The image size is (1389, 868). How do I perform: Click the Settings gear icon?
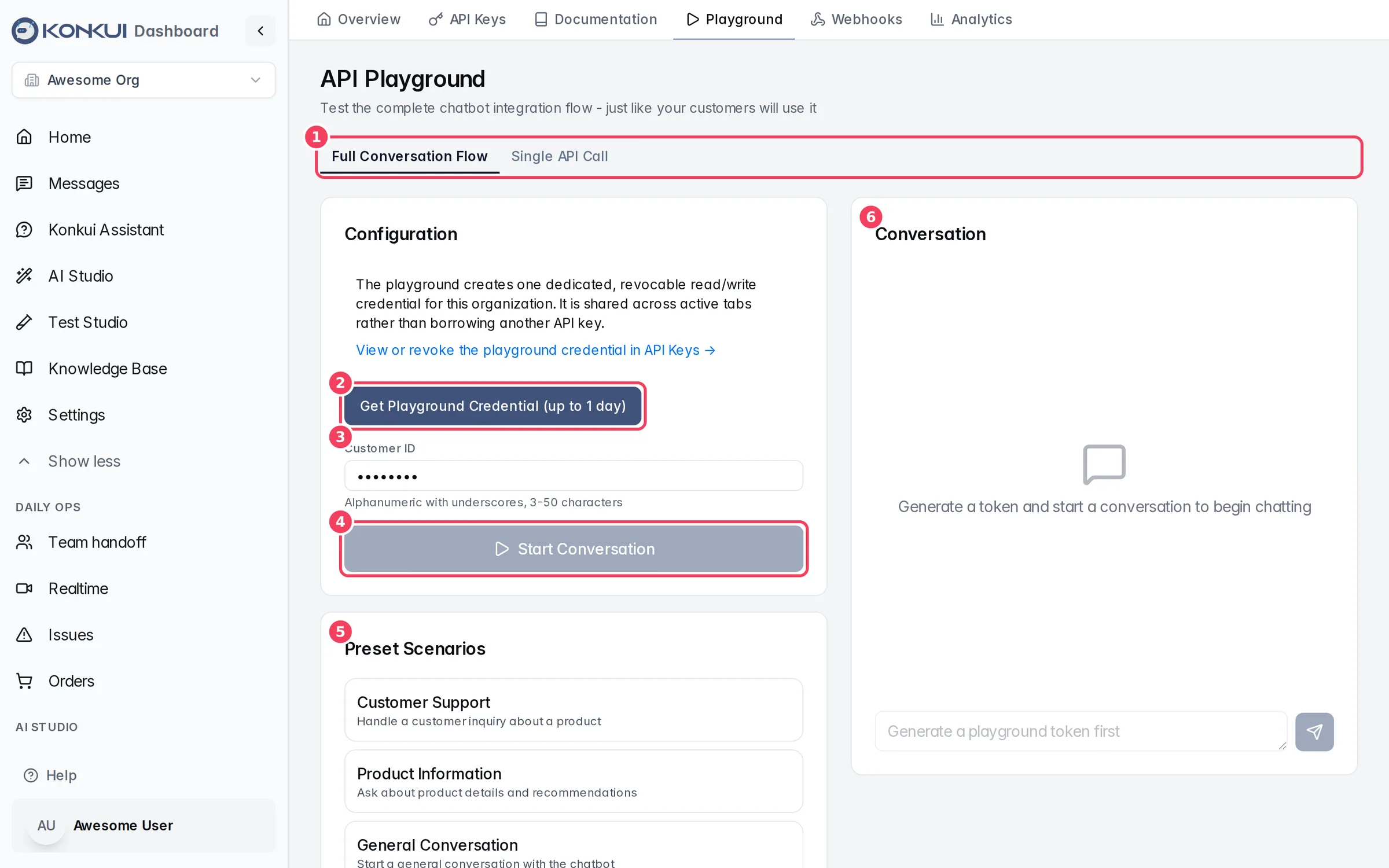[x=24, y=415]
